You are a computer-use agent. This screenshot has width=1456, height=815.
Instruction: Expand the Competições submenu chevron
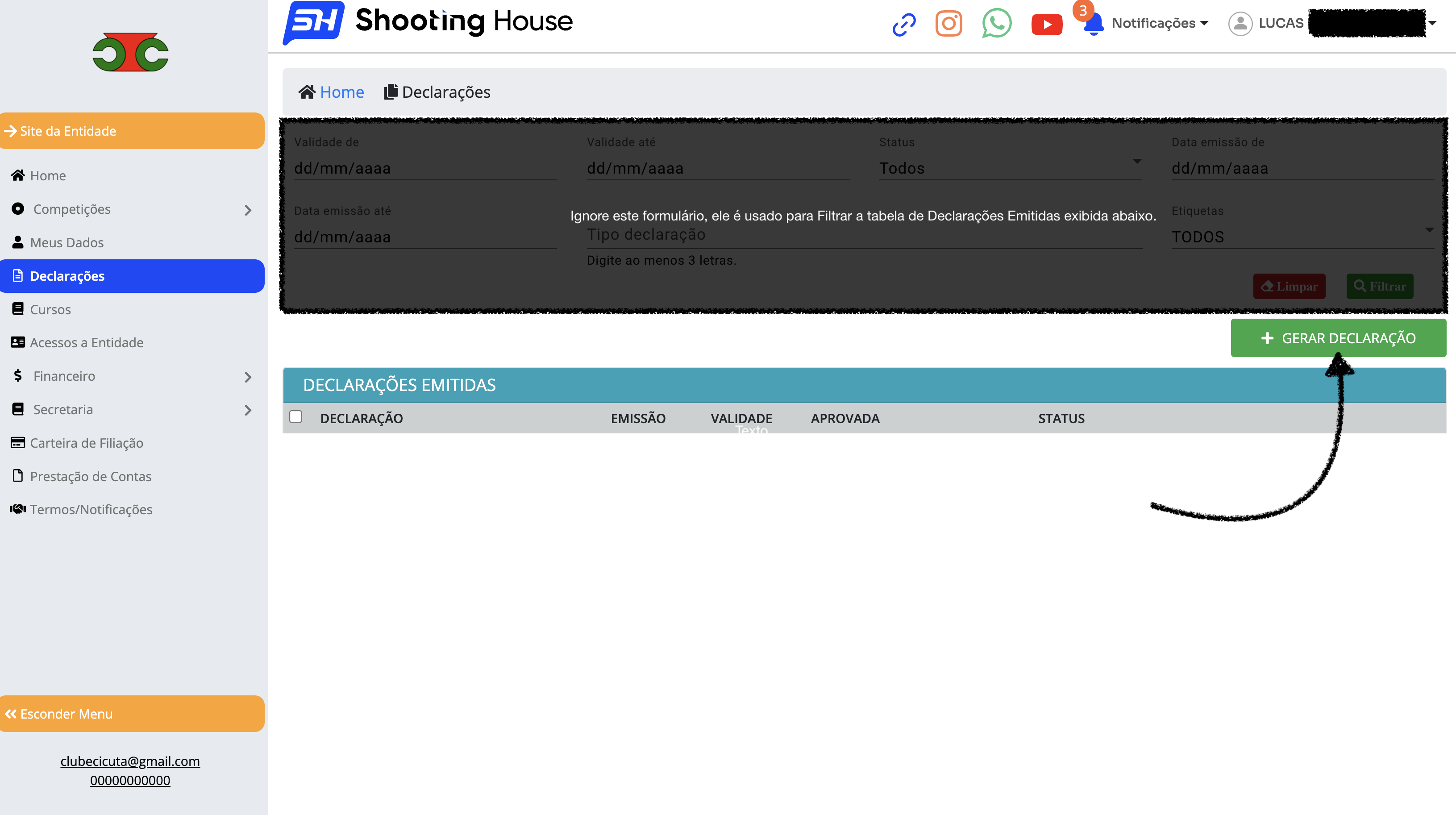(x=248, y=210)
